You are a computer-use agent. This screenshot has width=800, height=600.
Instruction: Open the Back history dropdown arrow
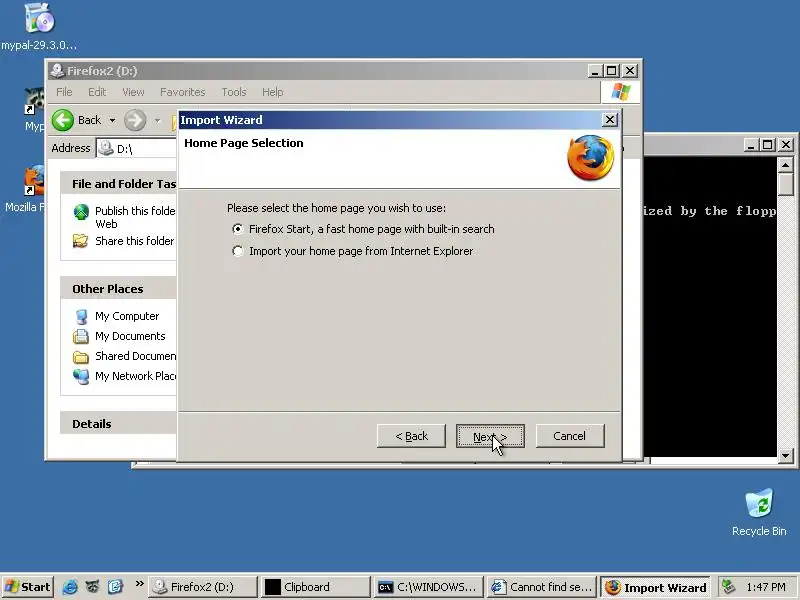[112, 120]
